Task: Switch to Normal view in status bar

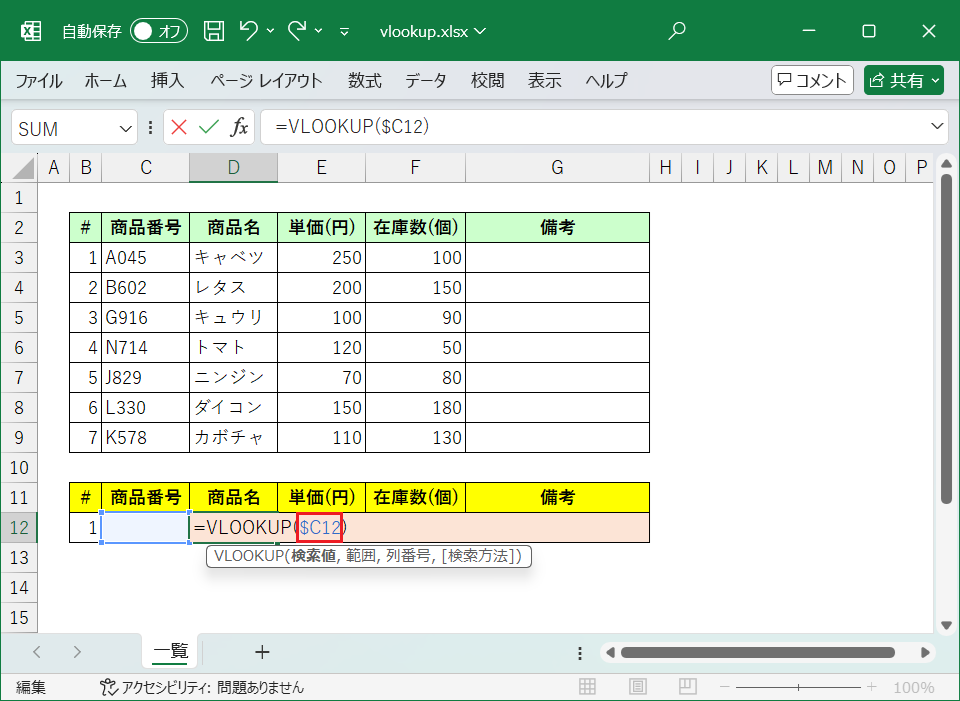Action: click(588, 688)
